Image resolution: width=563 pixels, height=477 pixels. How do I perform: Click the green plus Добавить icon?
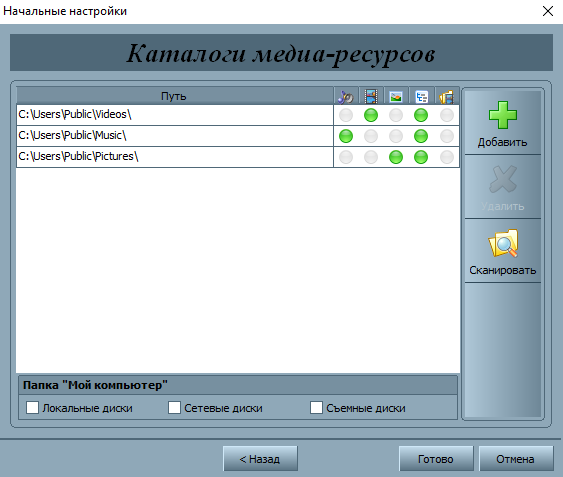pyautogui.click(x=503, y=115)
